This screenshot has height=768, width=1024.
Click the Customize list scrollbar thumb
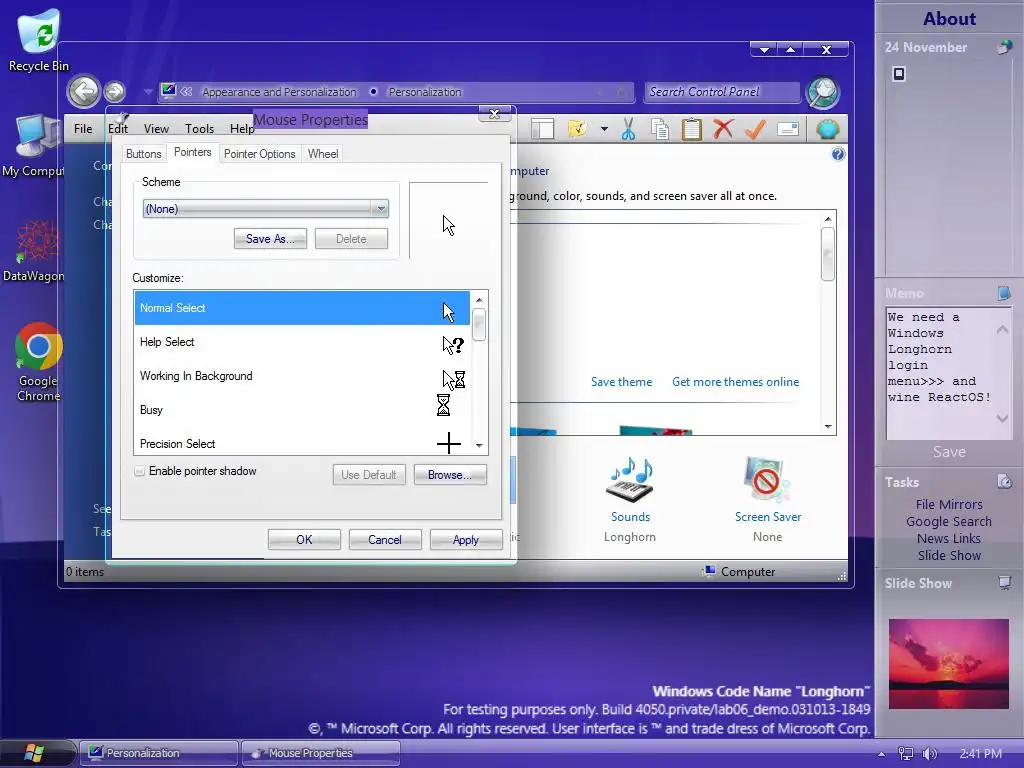pyautogui.click(x=479, y=325)
